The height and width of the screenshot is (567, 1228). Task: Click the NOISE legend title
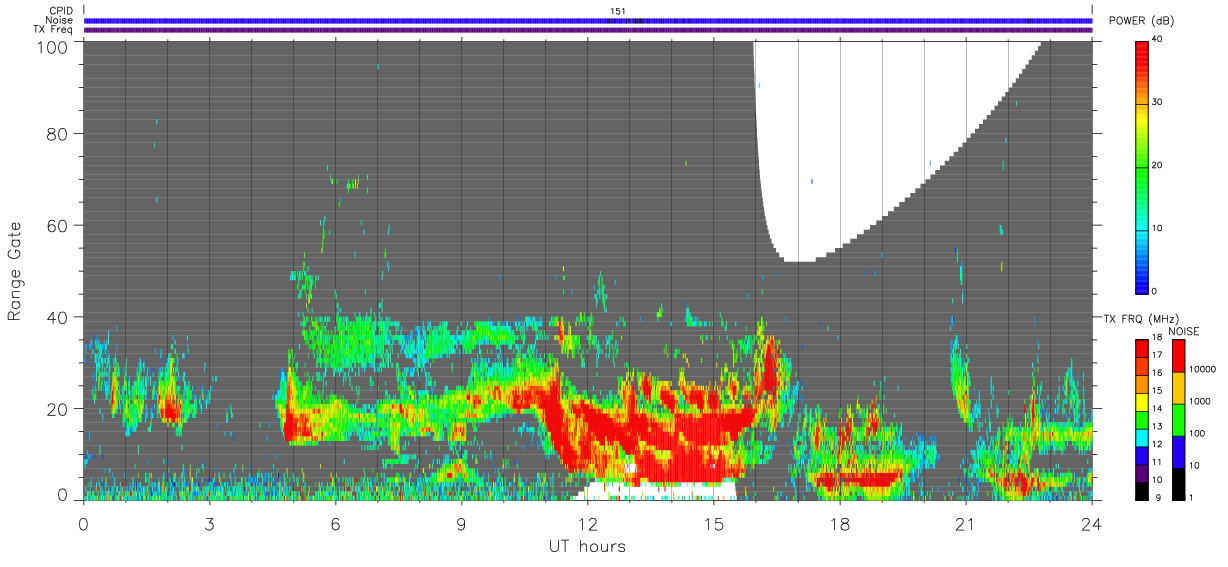point(1183,331)
